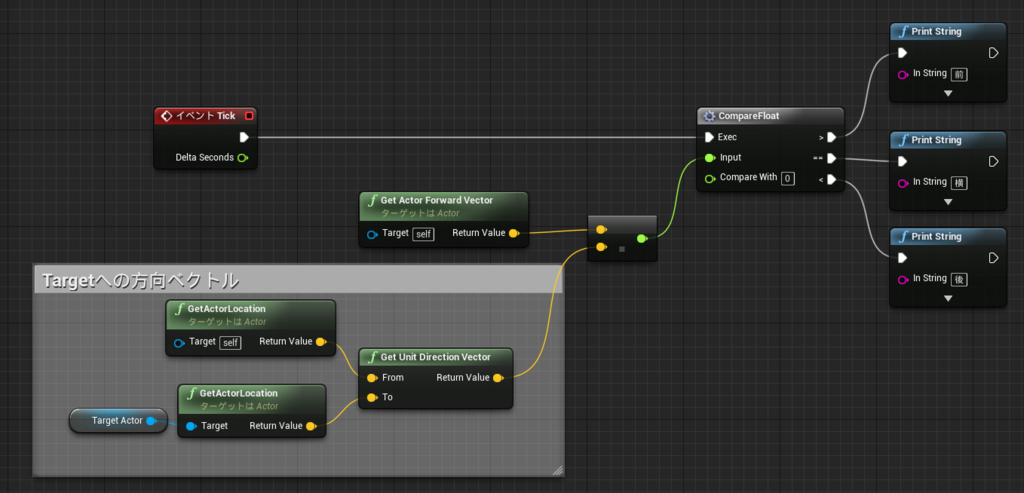Click Return Value pin of GetActorLocation wired to Target Actor
The width and height of the screenshot is (1024, 493).
(x=310, y=426)
